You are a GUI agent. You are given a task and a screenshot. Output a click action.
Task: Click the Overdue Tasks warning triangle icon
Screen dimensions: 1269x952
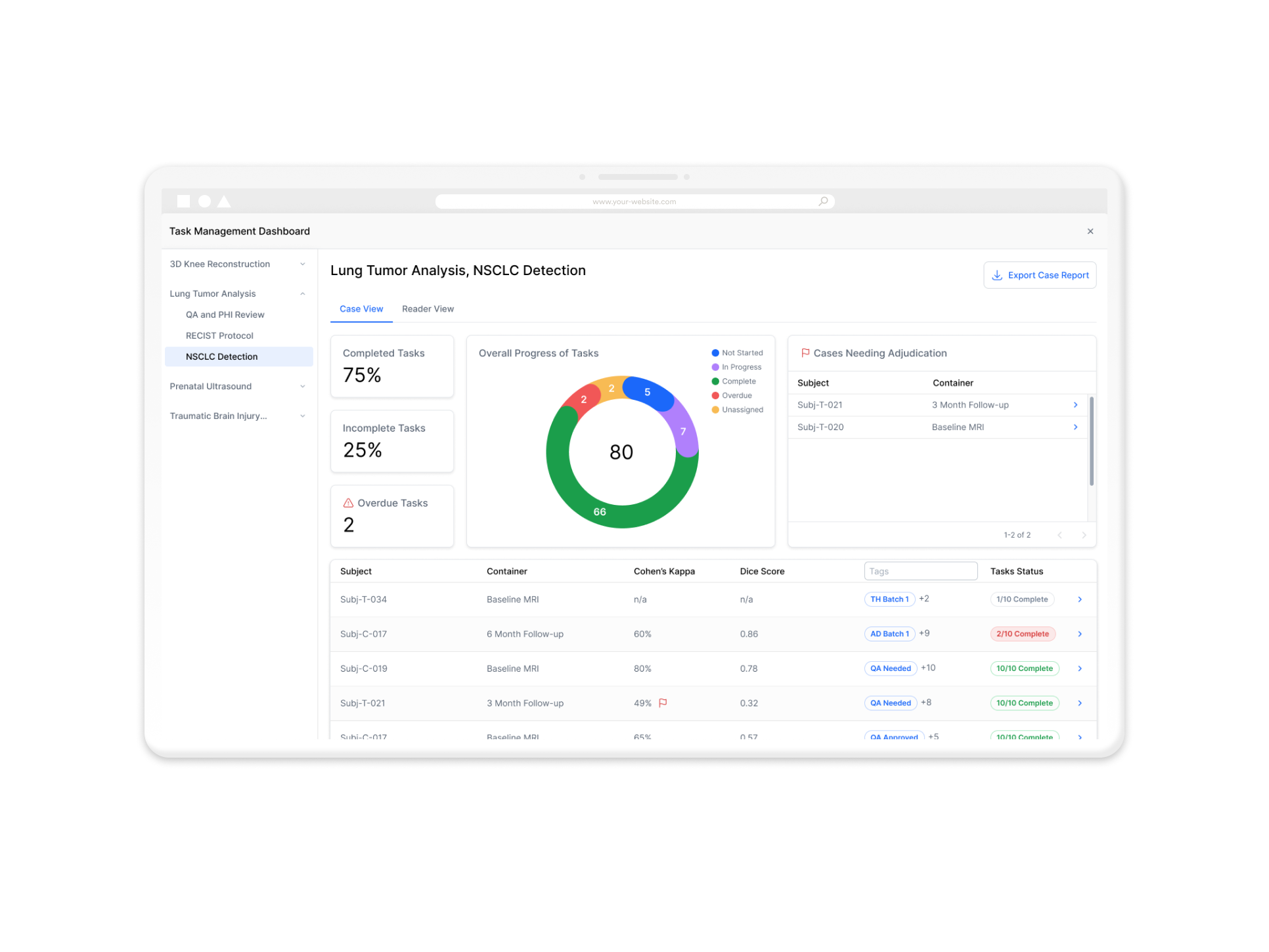(348, 503)
